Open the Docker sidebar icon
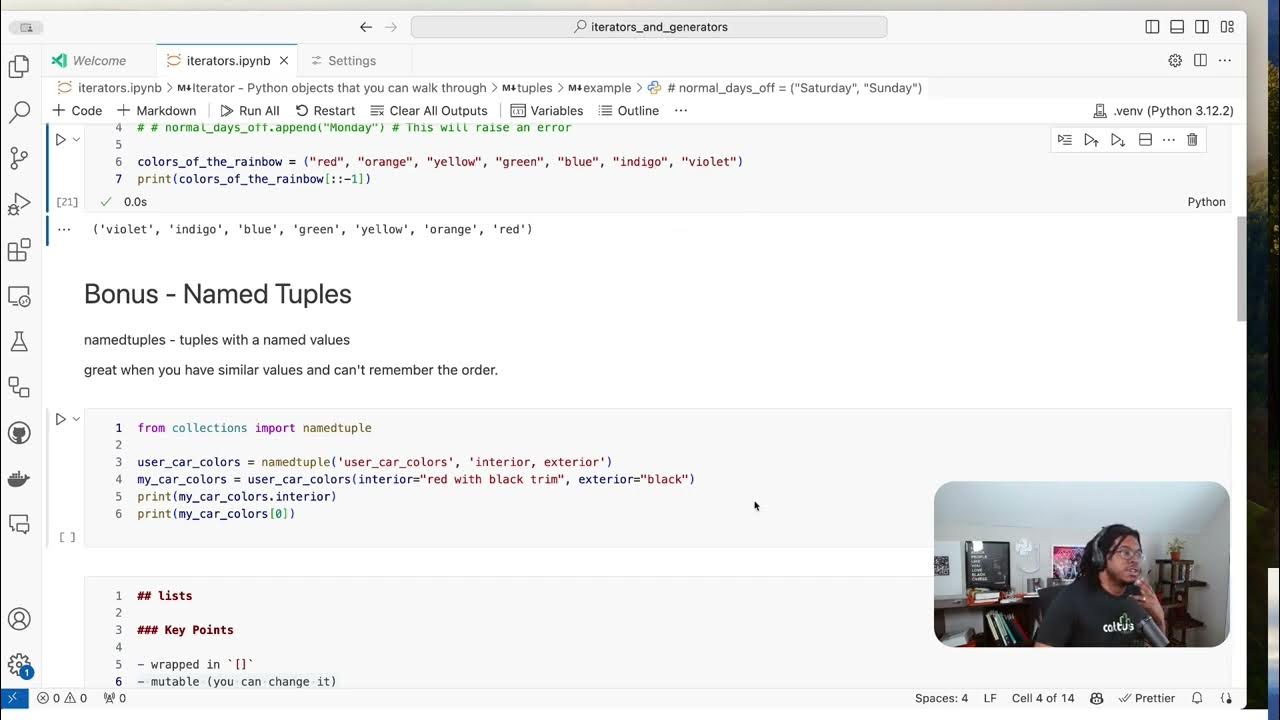 pyautogui.click(x=20, y=478)
